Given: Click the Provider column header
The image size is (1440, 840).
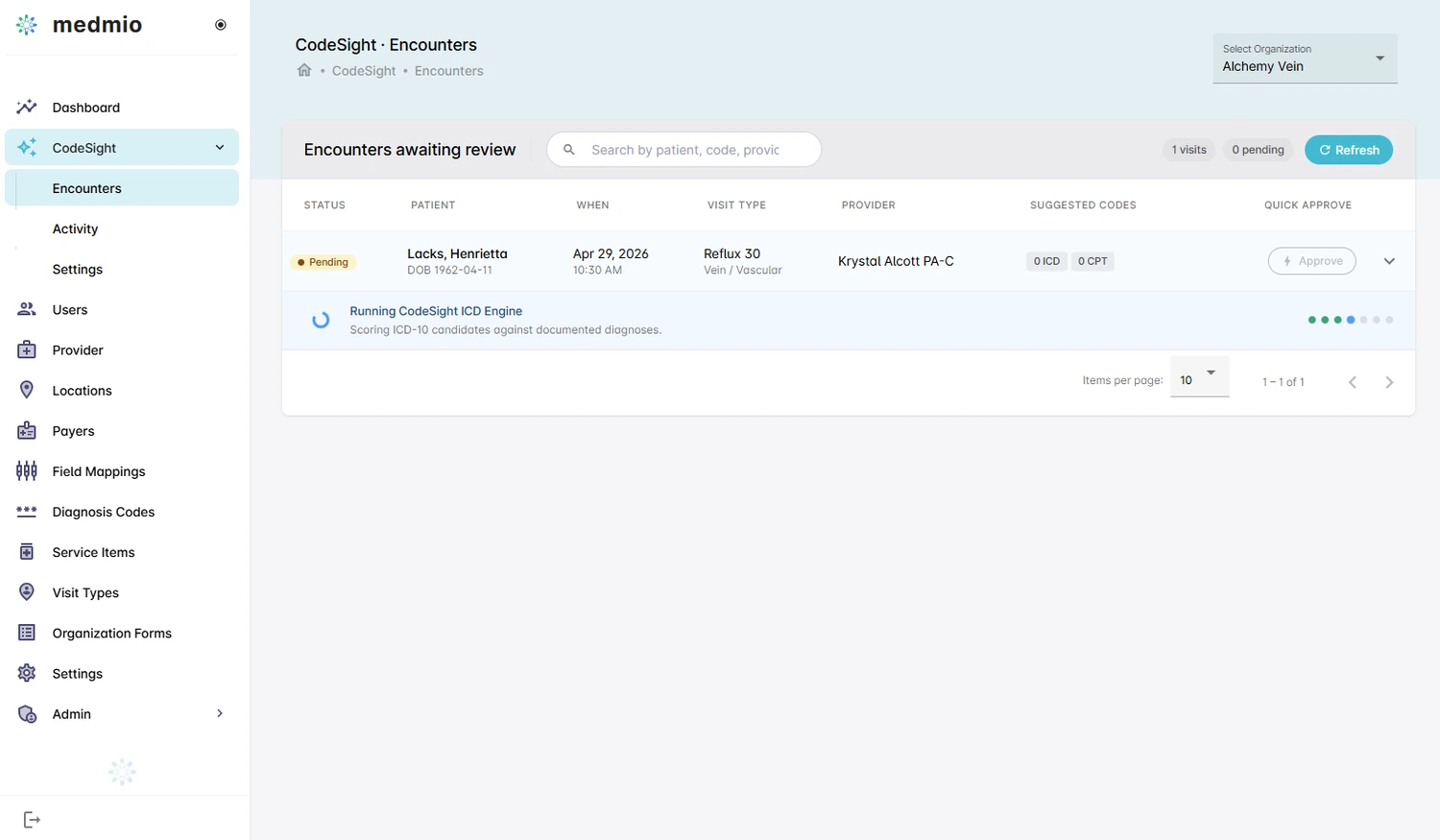Looking at the screenshot, I should pos(868,205).
